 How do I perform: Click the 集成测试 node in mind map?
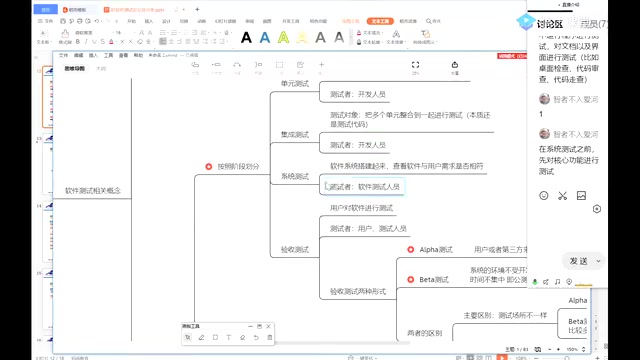click(295, 135)
